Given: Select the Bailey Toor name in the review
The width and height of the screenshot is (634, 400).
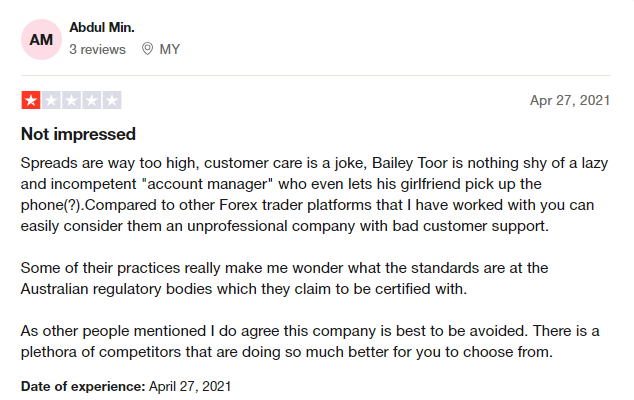Looking at the screenshot, I should click(410, 163).
